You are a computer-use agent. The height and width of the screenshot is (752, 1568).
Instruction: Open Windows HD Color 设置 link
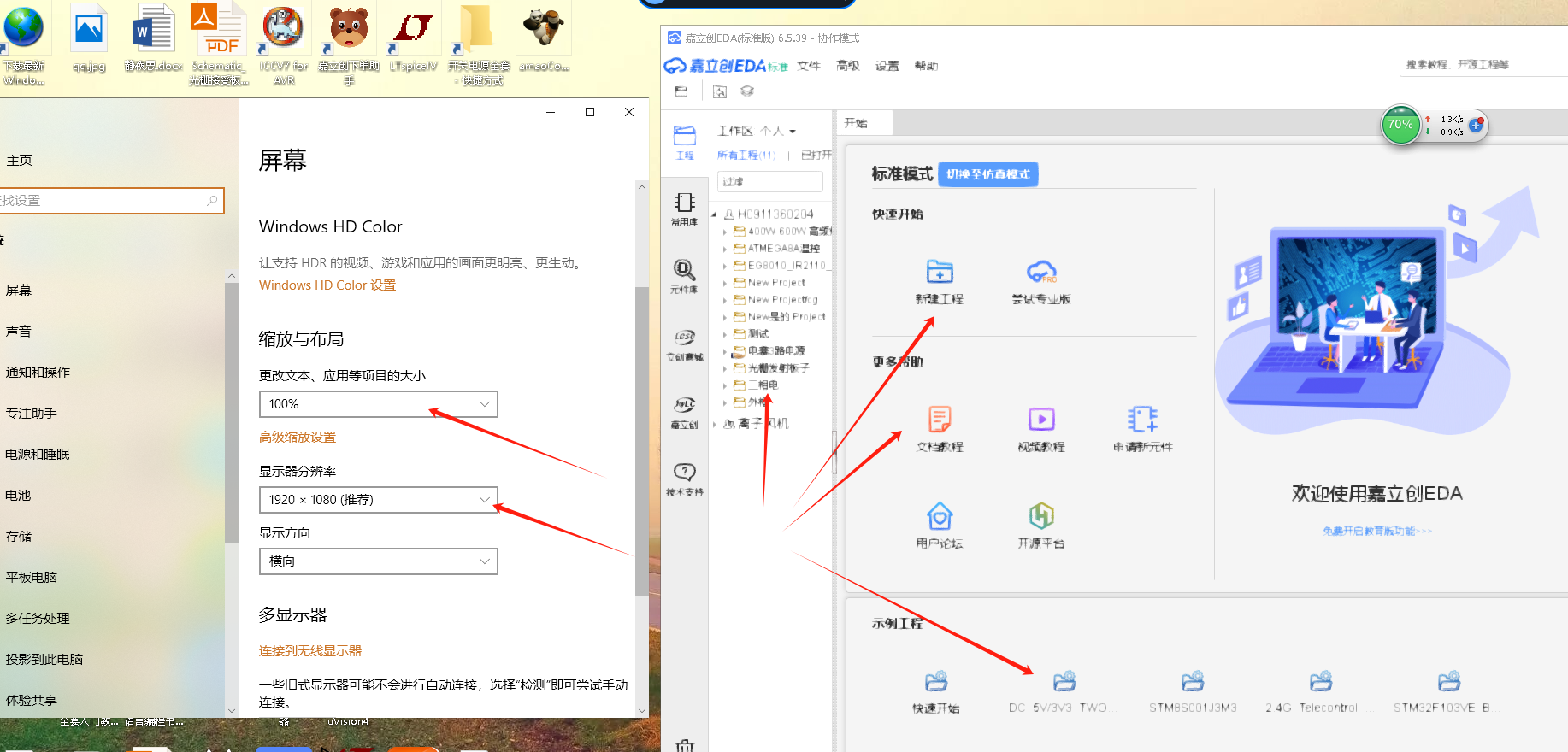coord(327,285)
